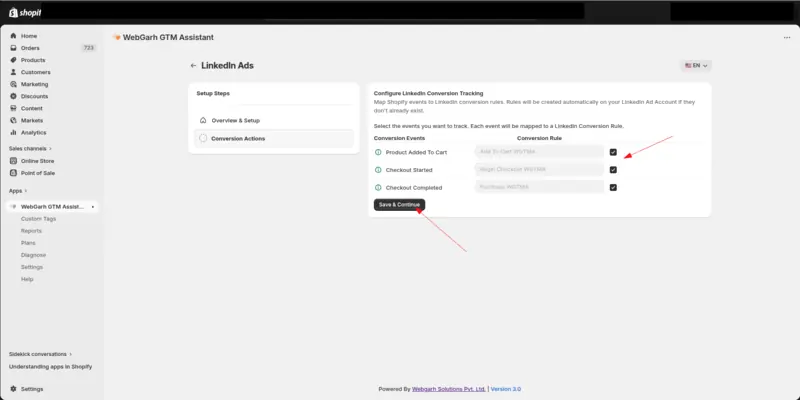
Task: Expand the Sales channels section
Action: (x=30, y=148)
